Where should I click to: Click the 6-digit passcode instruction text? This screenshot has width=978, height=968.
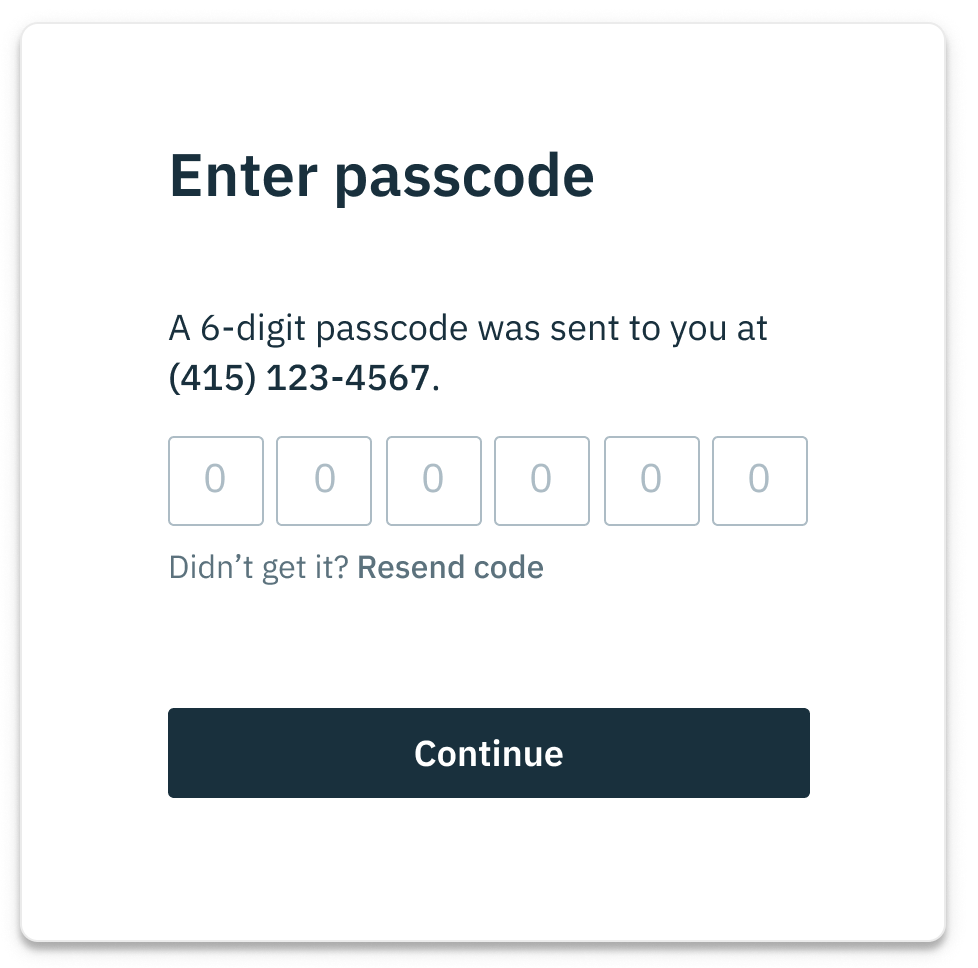[x=468, y=328]
